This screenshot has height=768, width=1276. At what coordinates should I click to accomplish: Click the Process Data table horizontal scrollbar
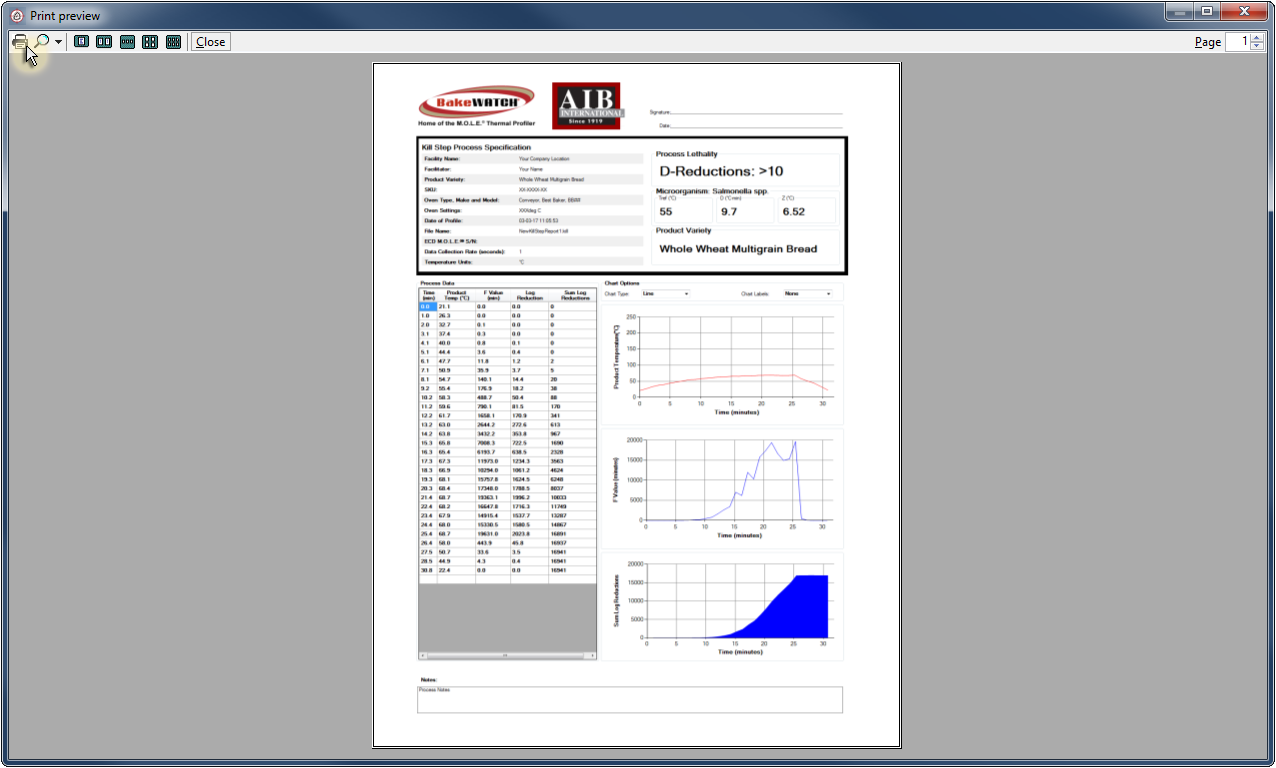tap(506, 655)
